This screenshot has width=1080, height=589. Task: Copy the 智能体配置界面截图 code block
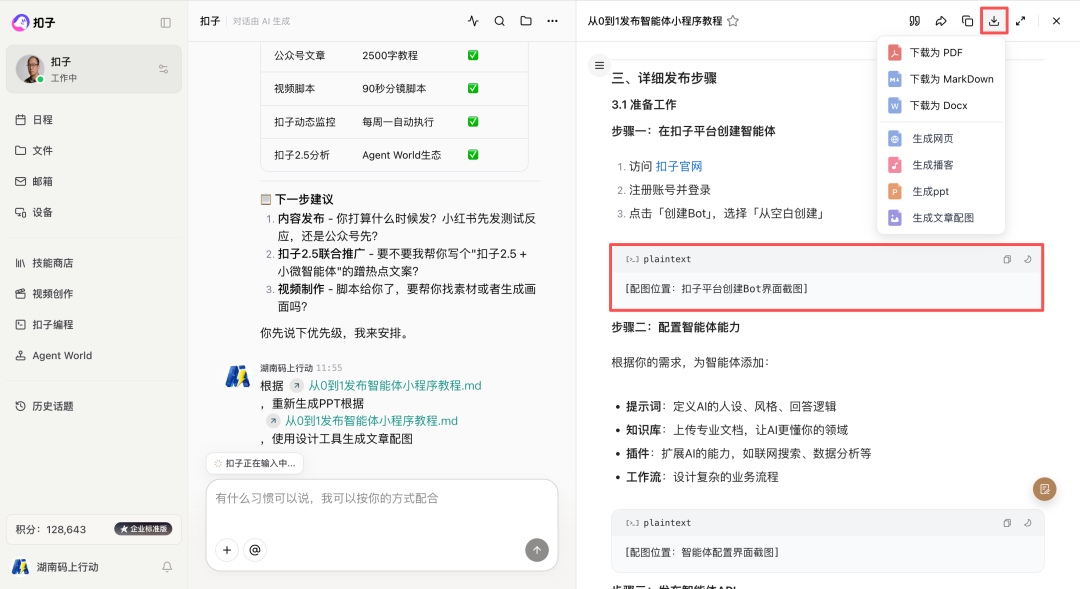pos(1007,523)
